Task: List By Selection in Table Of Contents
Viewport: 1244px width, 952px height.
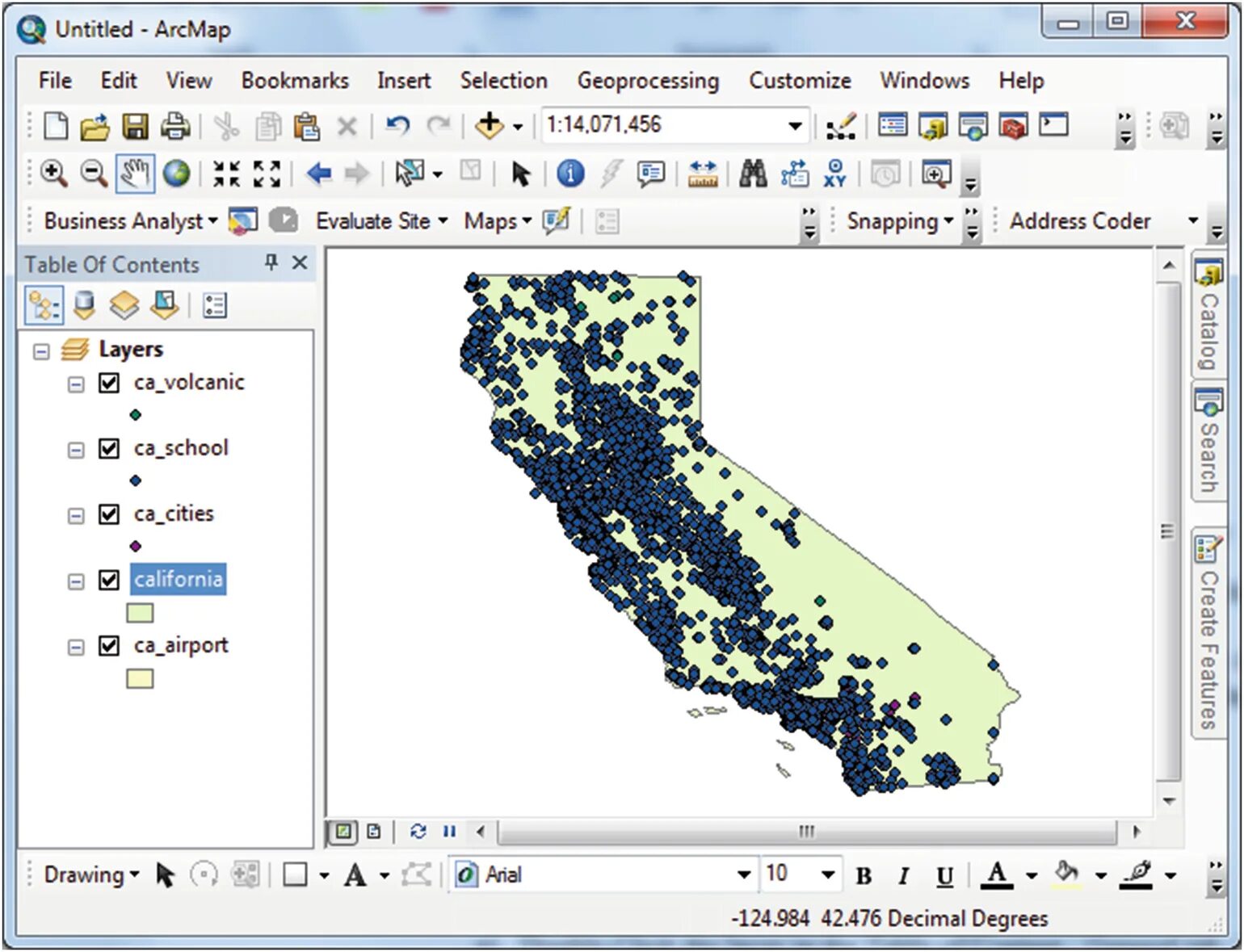Action: pyautogui.click(x=164, y=305)
